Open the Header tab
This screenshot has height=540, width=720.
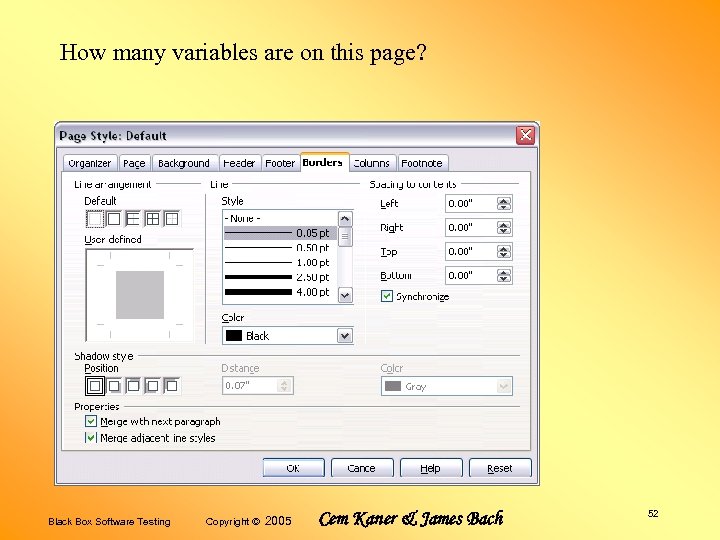[239, 163]
